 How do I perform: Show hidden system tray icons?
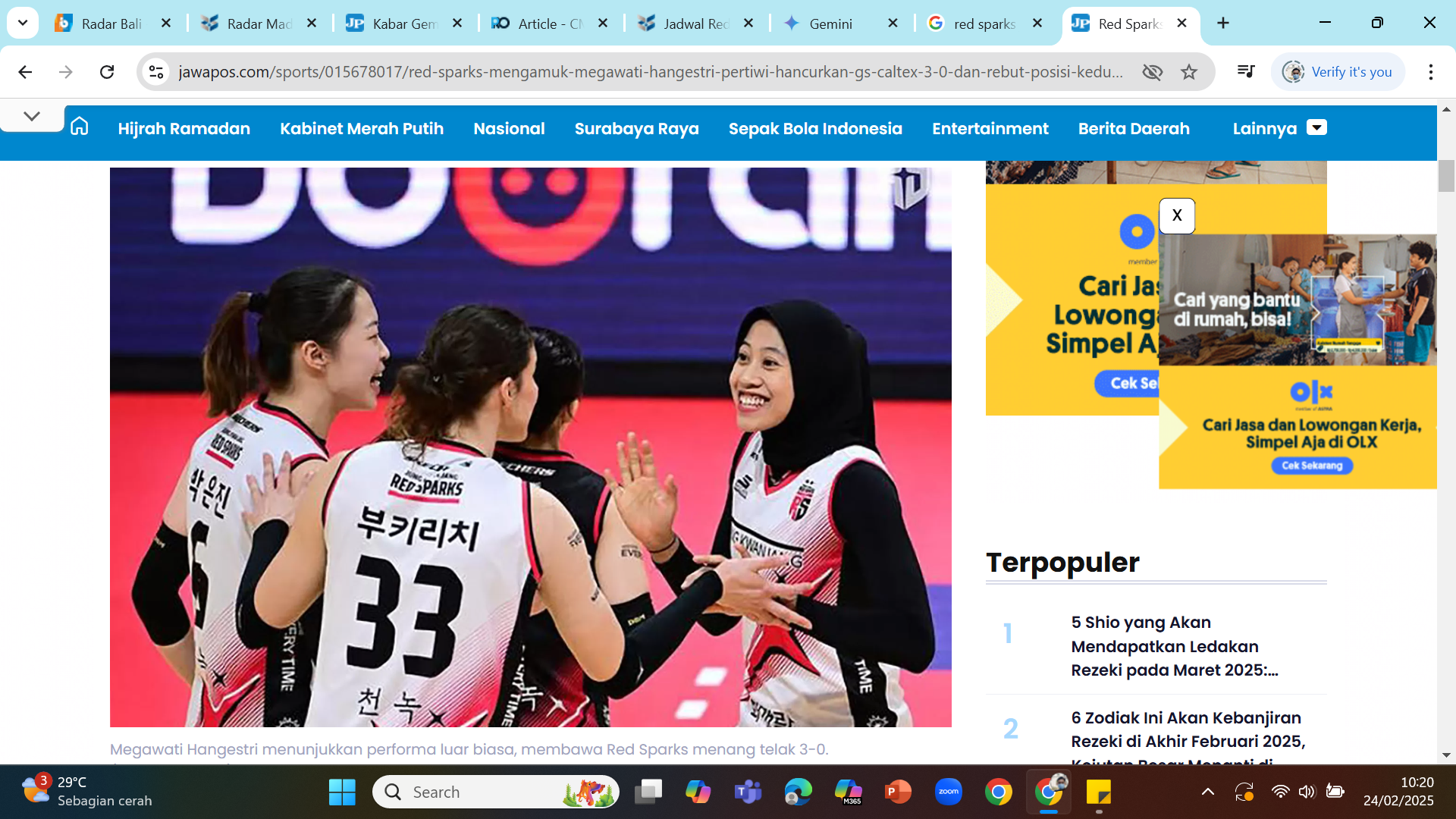pyautogui.click(x=1208, y=792)
